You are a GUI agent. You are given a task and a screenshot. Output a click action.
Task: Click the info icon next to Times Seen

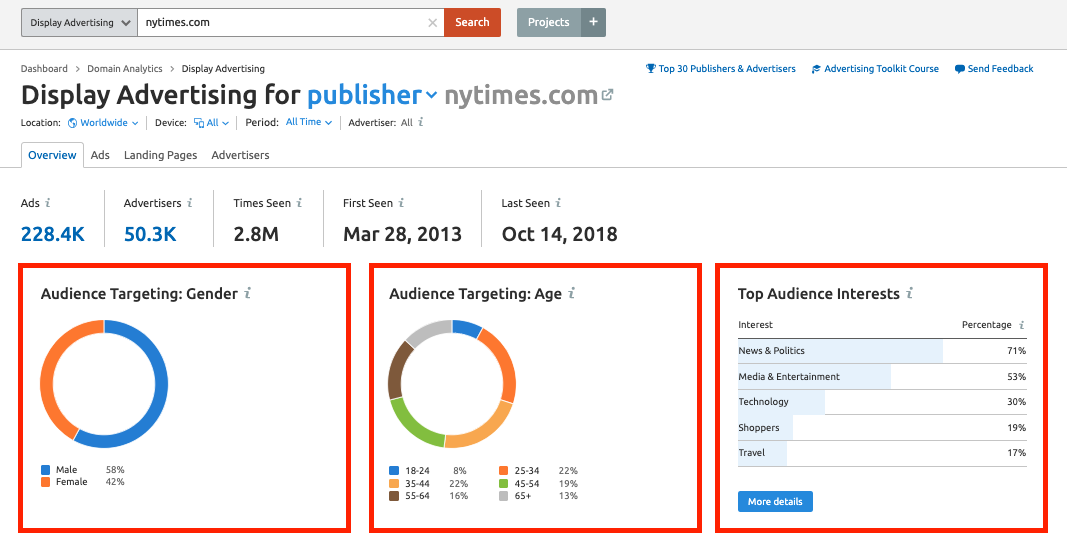[299, 203]
